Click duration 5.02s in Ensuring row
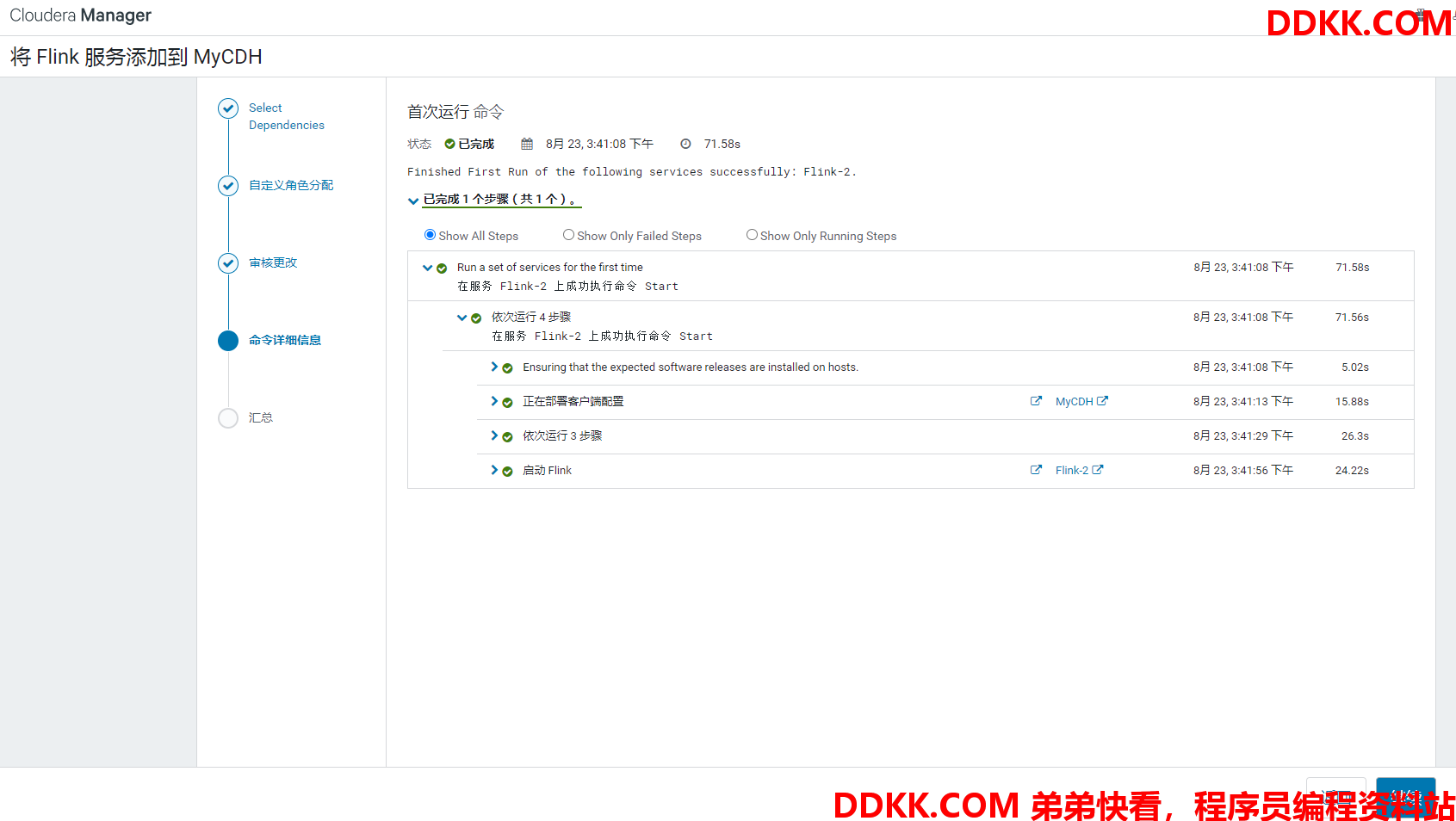The image size is (1456, 821). (x=1355, y=367)
